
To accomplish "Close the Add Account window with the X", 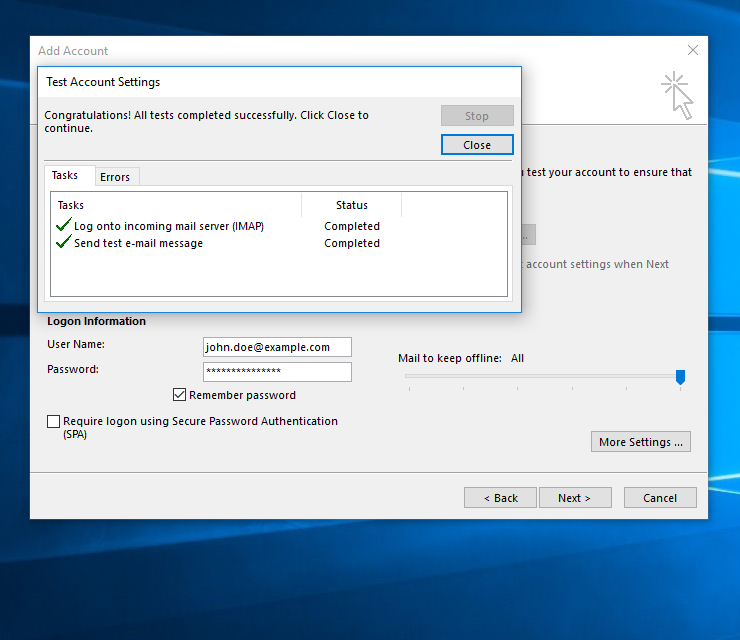I will 693,50.
